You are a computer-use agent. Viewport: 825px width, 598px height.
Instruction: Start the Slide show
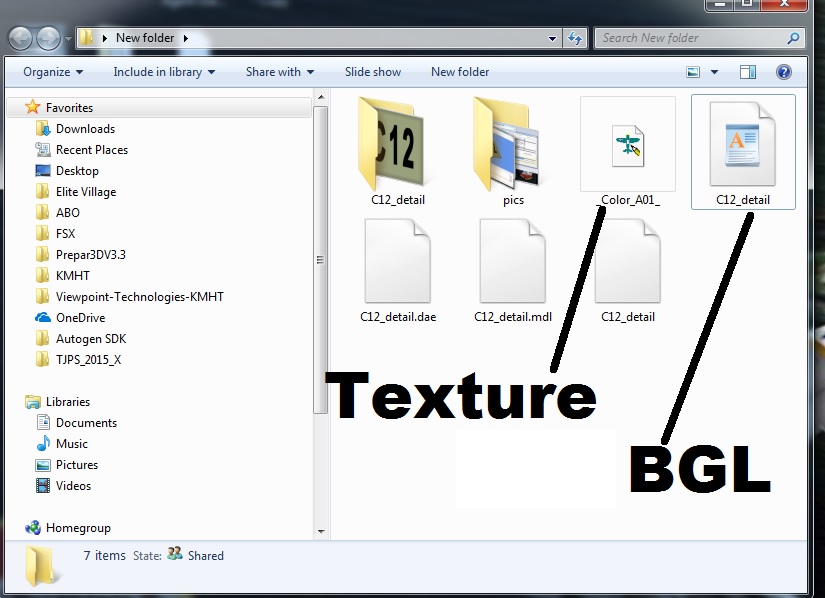[373, 71]
